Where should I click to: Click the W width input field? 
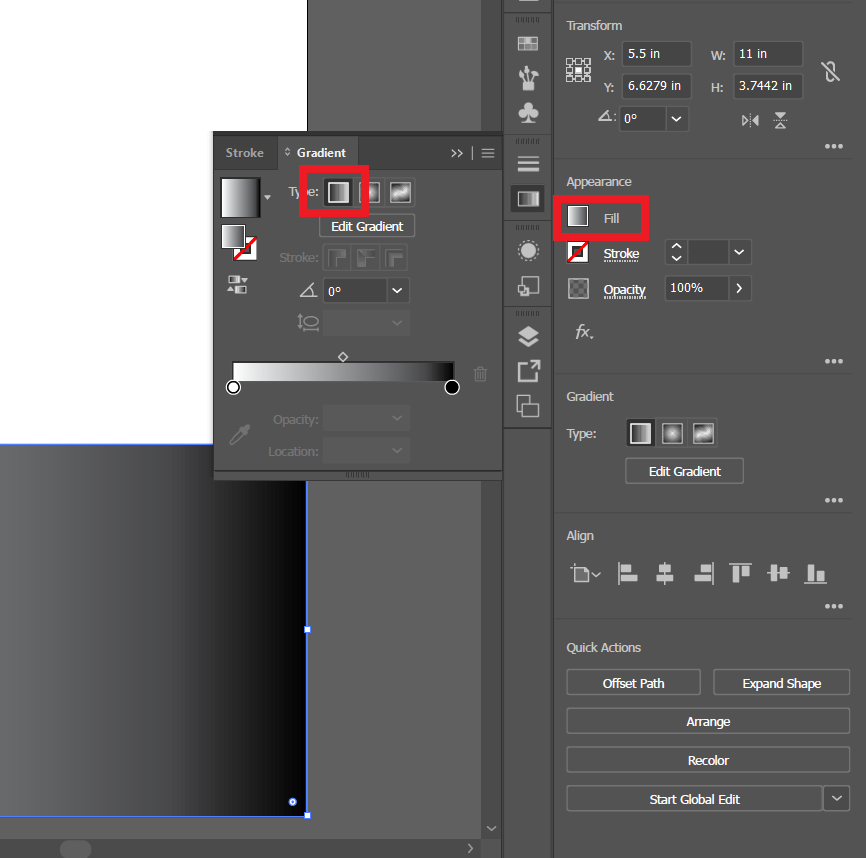click(767, 53)
